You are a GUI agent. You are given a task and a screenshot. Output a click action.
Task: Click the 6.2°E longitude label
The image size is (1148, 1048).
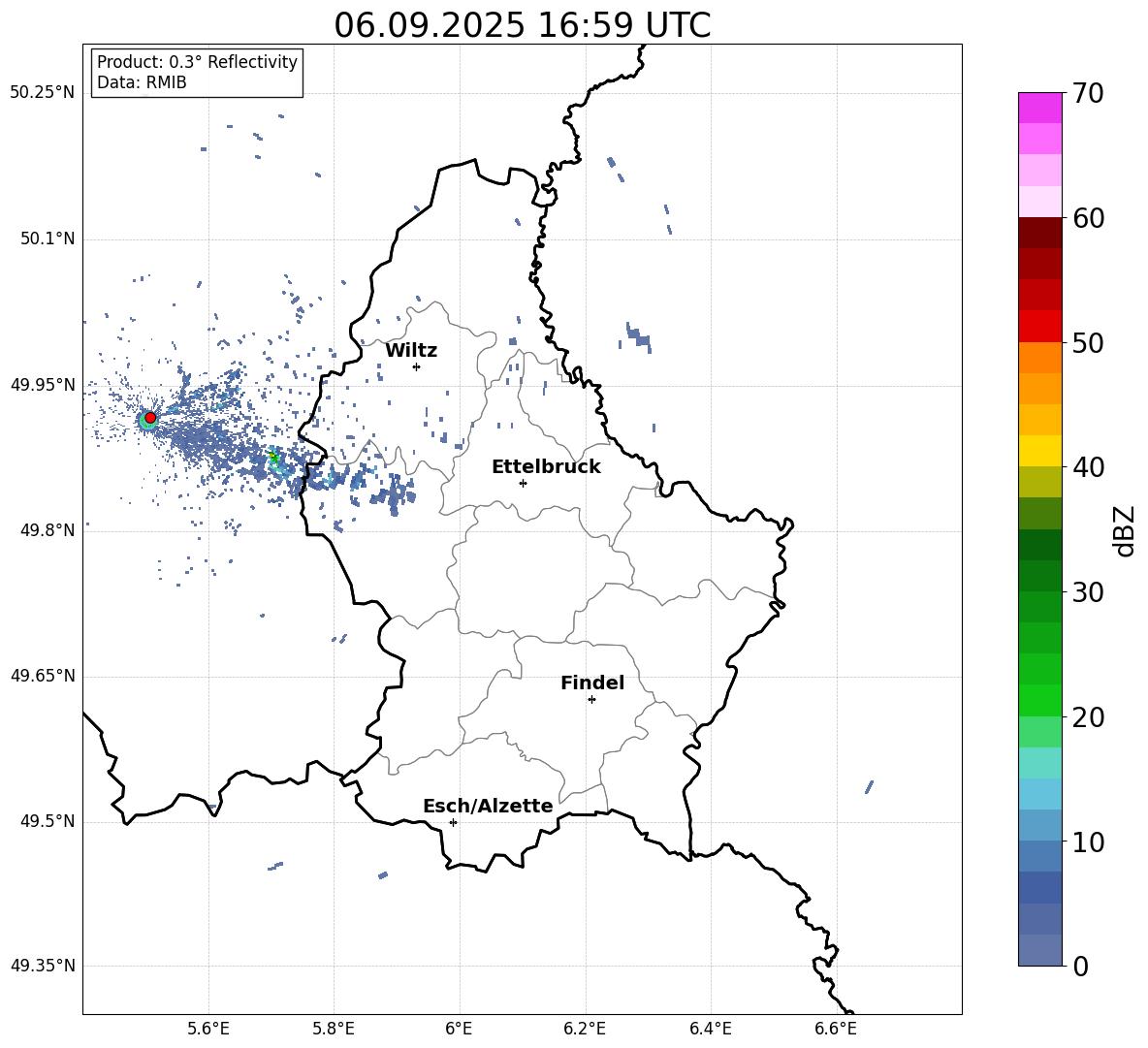click(x=585, y=1029)
